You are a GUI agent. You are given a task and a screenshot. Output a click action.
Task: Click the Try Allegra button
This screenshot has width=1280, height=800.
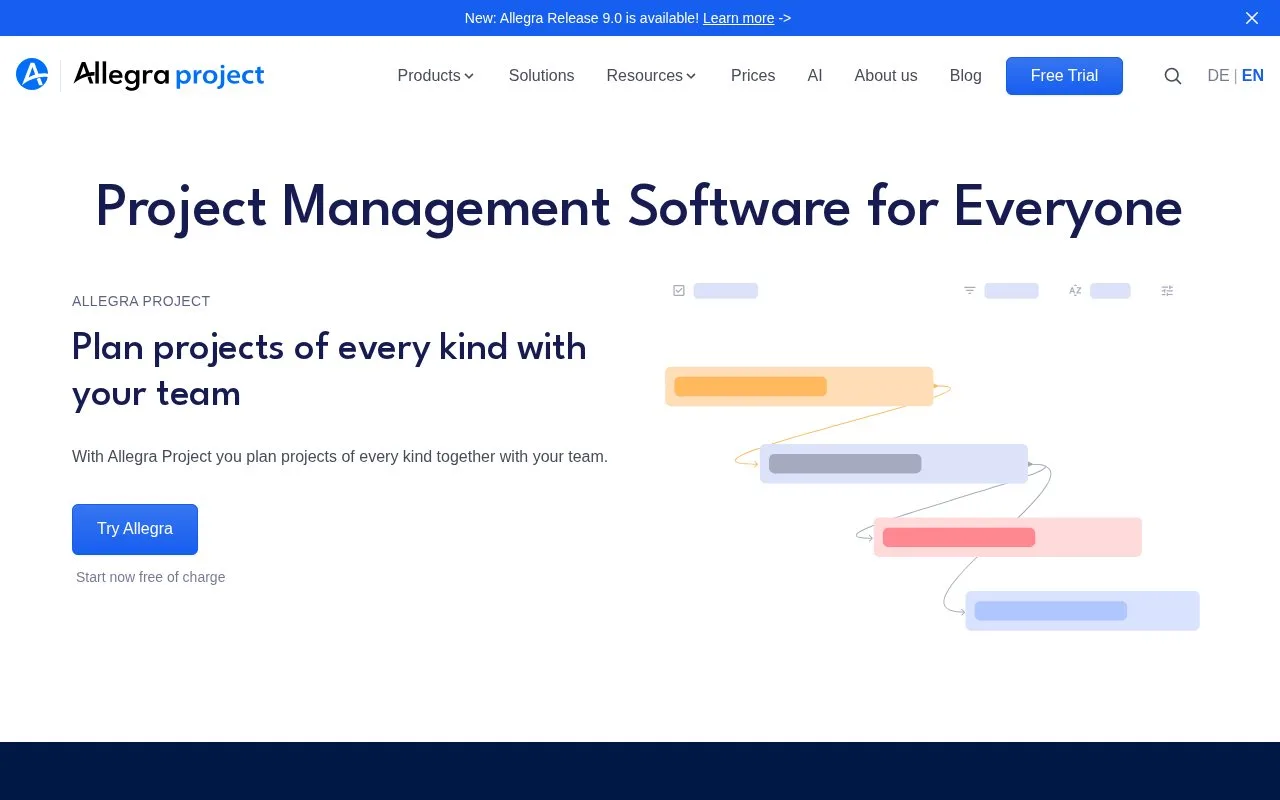pos(135,529)
